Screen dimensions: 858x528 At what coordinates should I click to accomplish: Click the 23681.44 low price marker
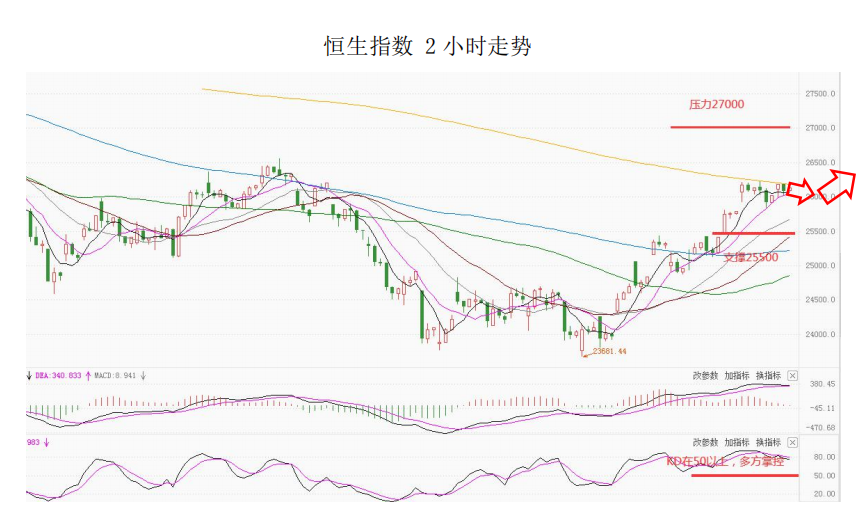click(609, 351)
